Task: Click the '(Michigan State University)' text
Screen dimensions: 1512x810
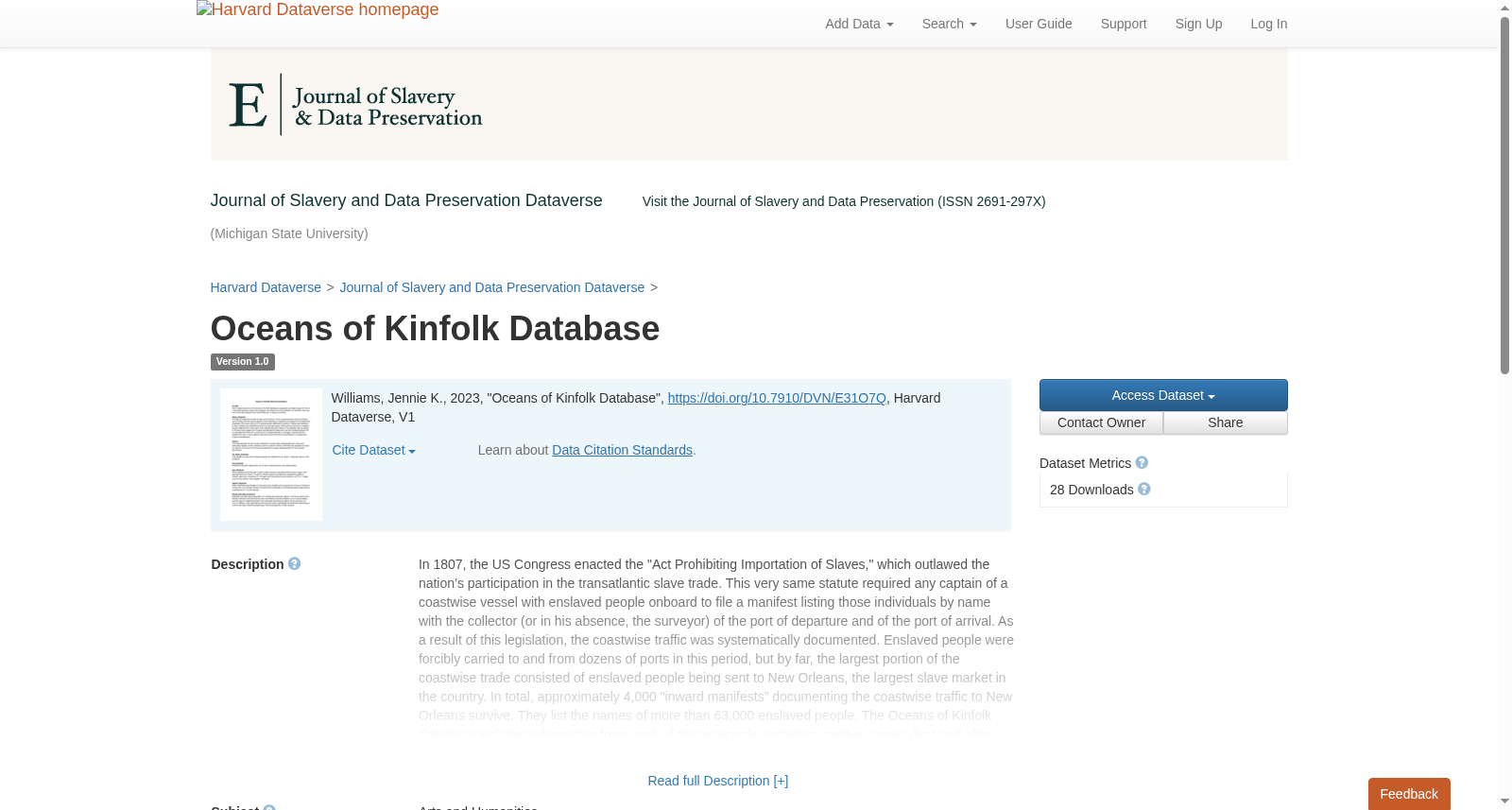Action: [289, 233]
